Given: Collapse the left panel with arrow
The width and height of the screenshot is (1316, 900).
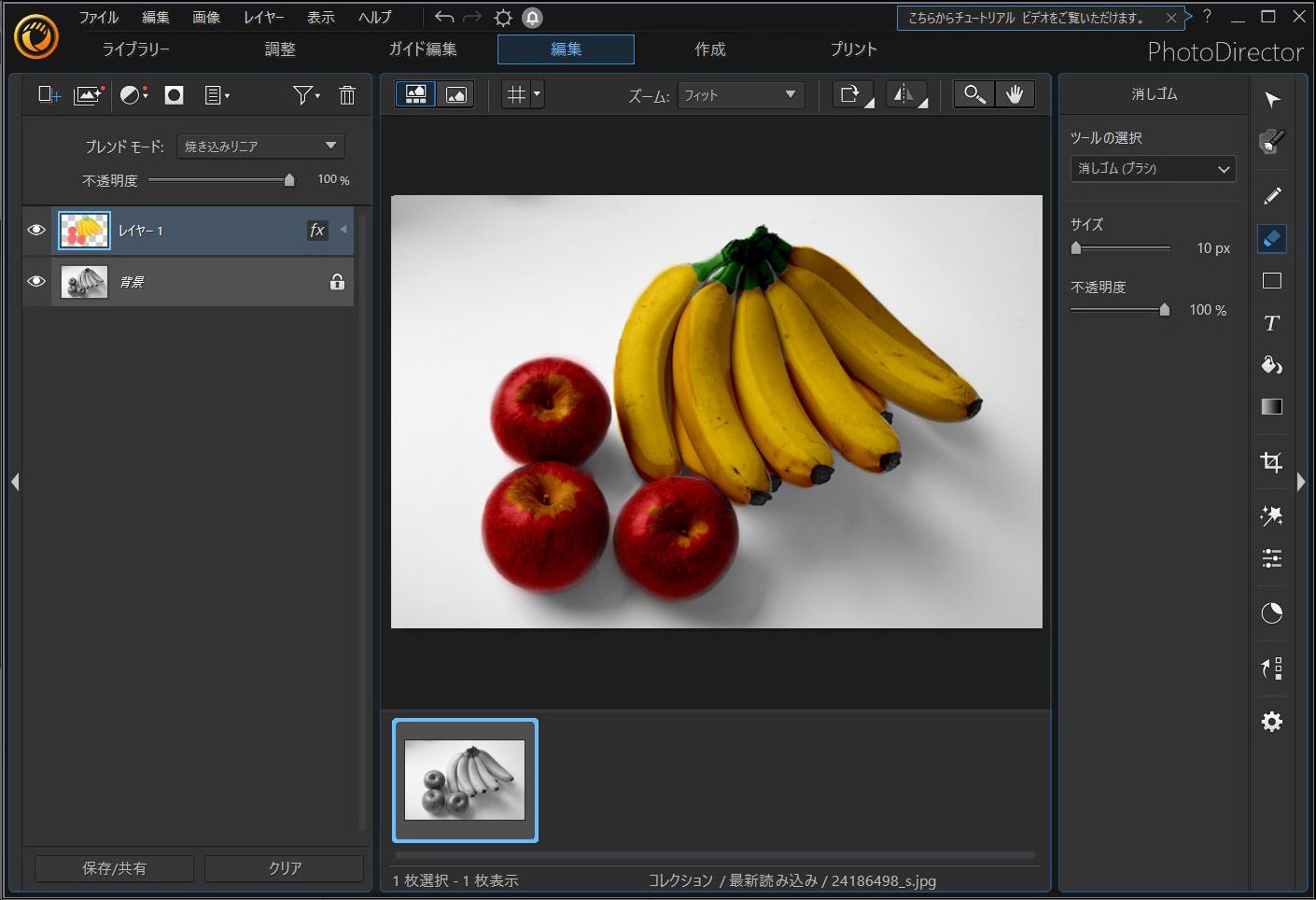Looking at the screenshot, I should tap(15, 482).
